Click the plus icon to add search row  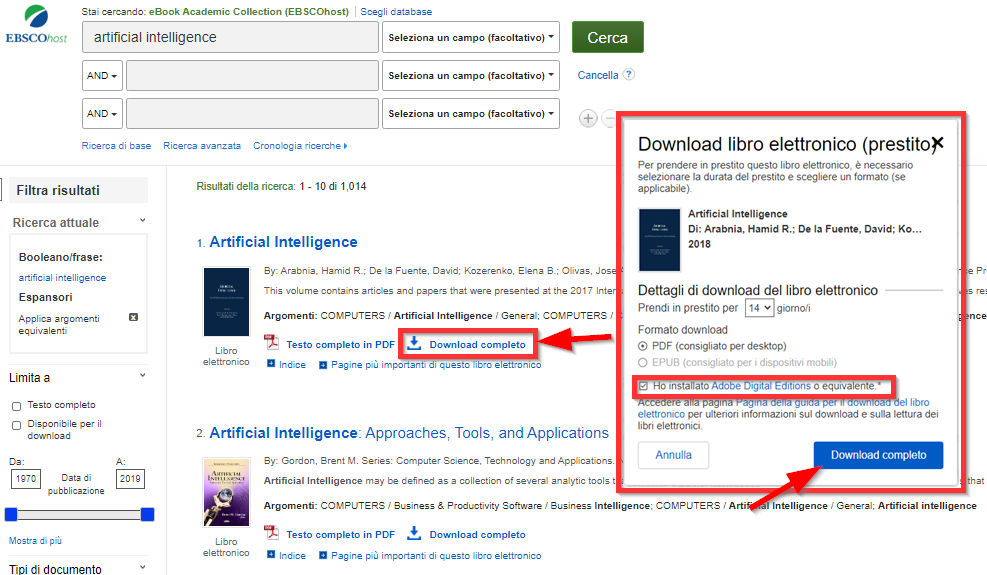coord(588,118)
